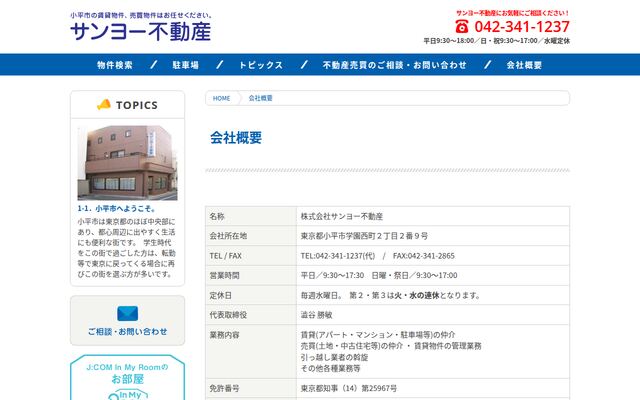
Task: Open 不動産売買のご相談・お問い合わせ menu item
Action: click(x=394, y=65)
